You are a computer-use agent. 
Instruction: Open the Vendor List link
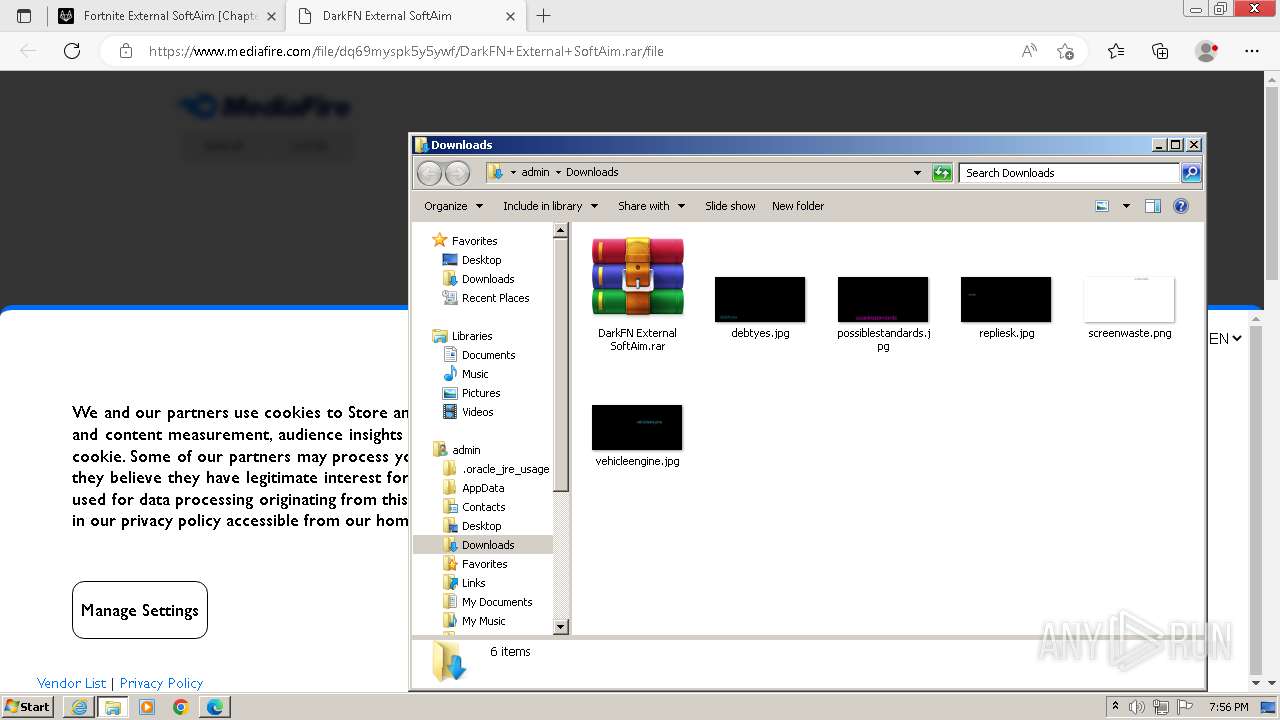coord(71,683)
